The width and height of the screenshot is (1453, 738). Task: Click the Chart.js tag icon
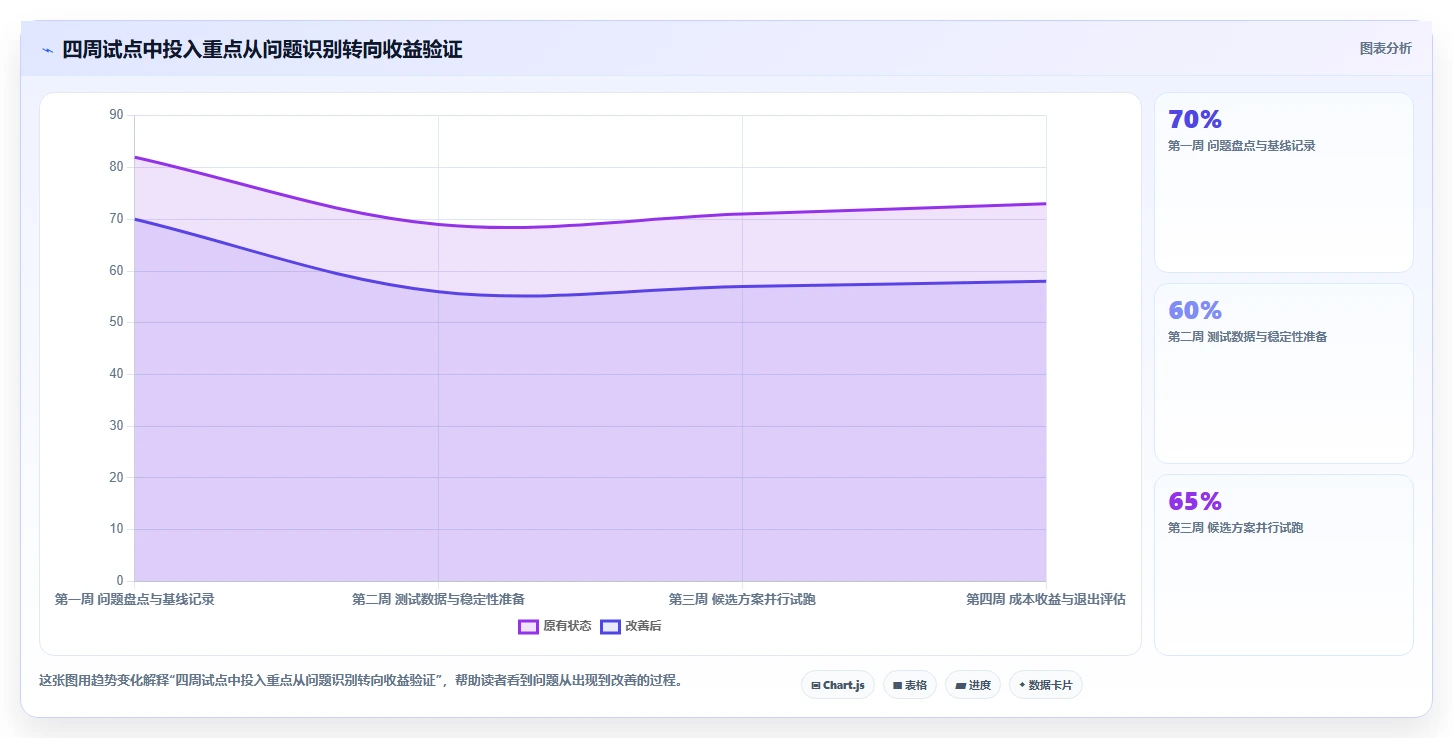[816, 686]
